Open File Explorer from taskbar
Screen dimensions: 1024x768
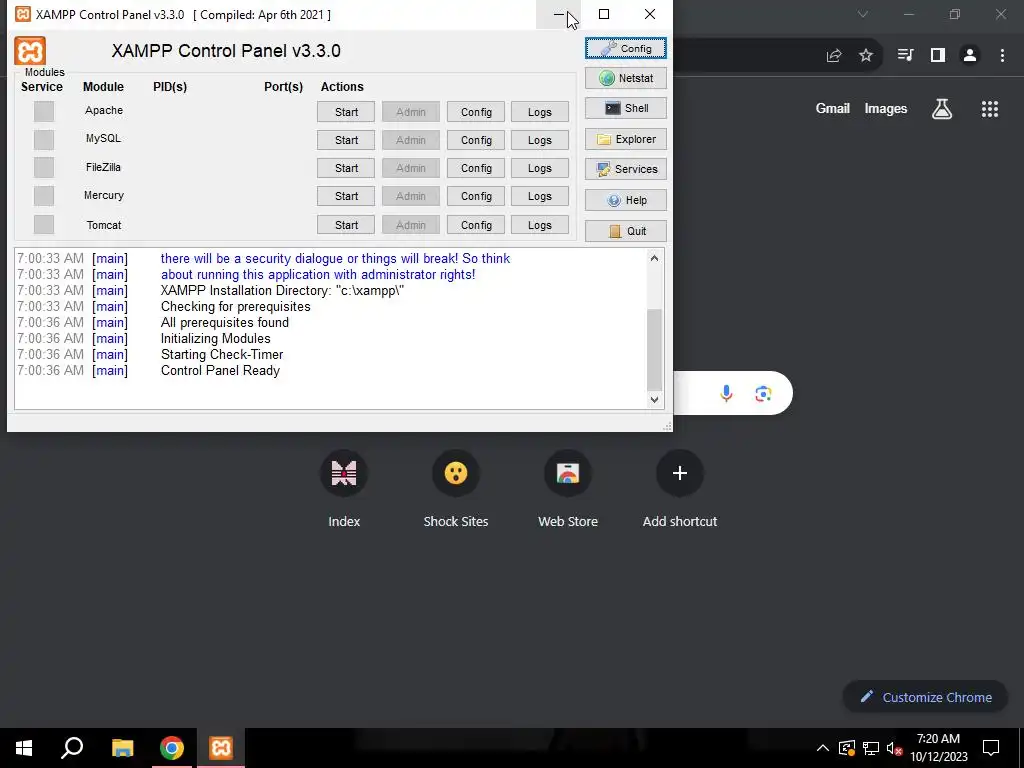[x=122, y=748]
